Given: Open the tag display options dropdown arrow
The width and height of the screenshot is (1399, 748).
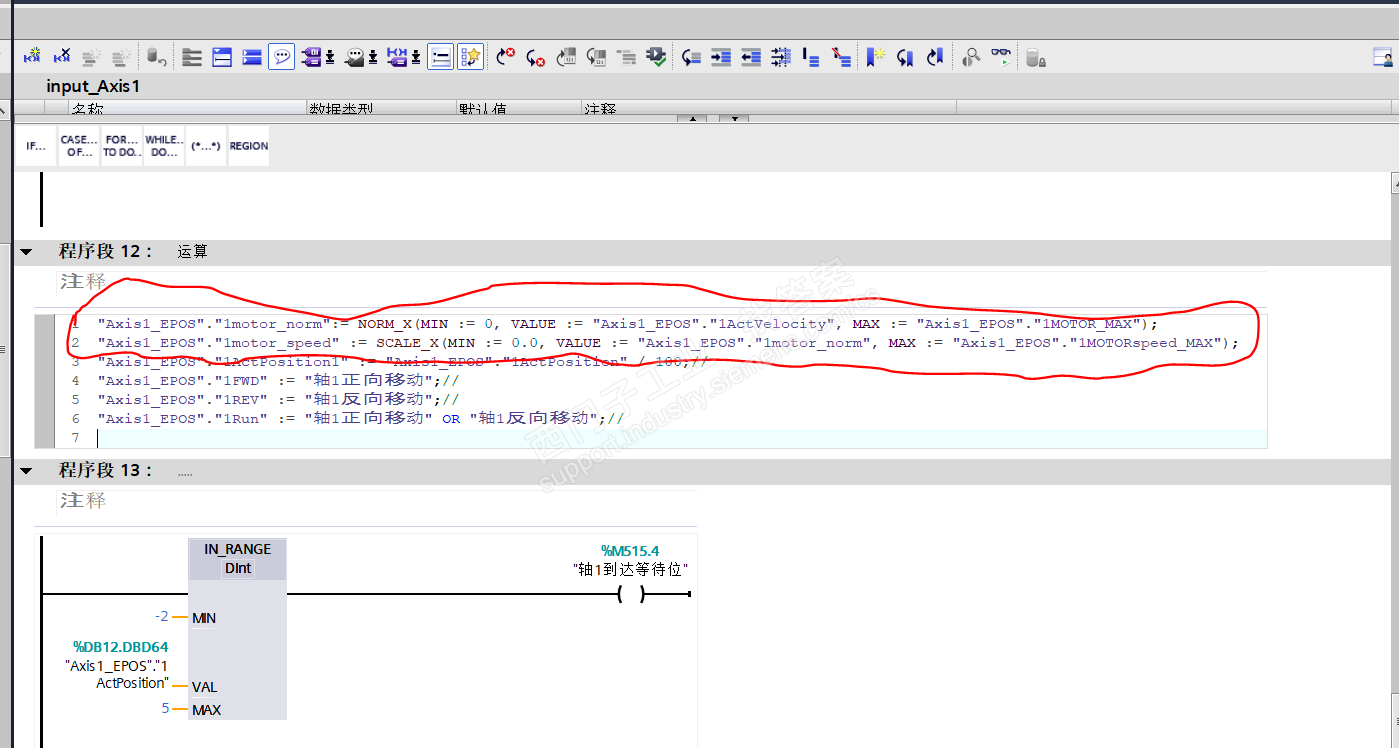Looking at the screenshot, I should pyautogui.click(x=330, y=58).
